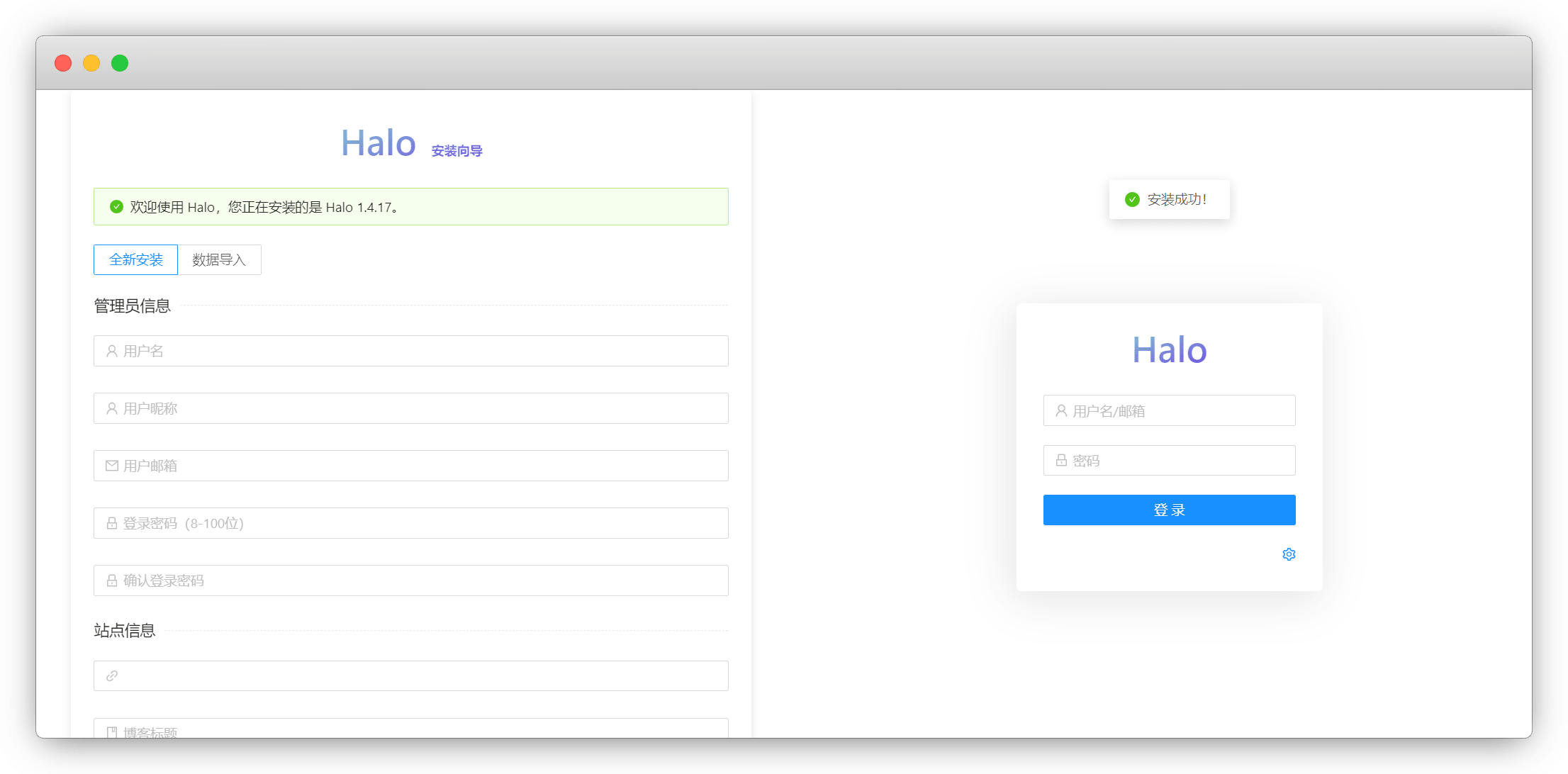Click the user icon in 用户昵称 field
The height and width of the screenshot is (774, 1568).
coord(112,408)
